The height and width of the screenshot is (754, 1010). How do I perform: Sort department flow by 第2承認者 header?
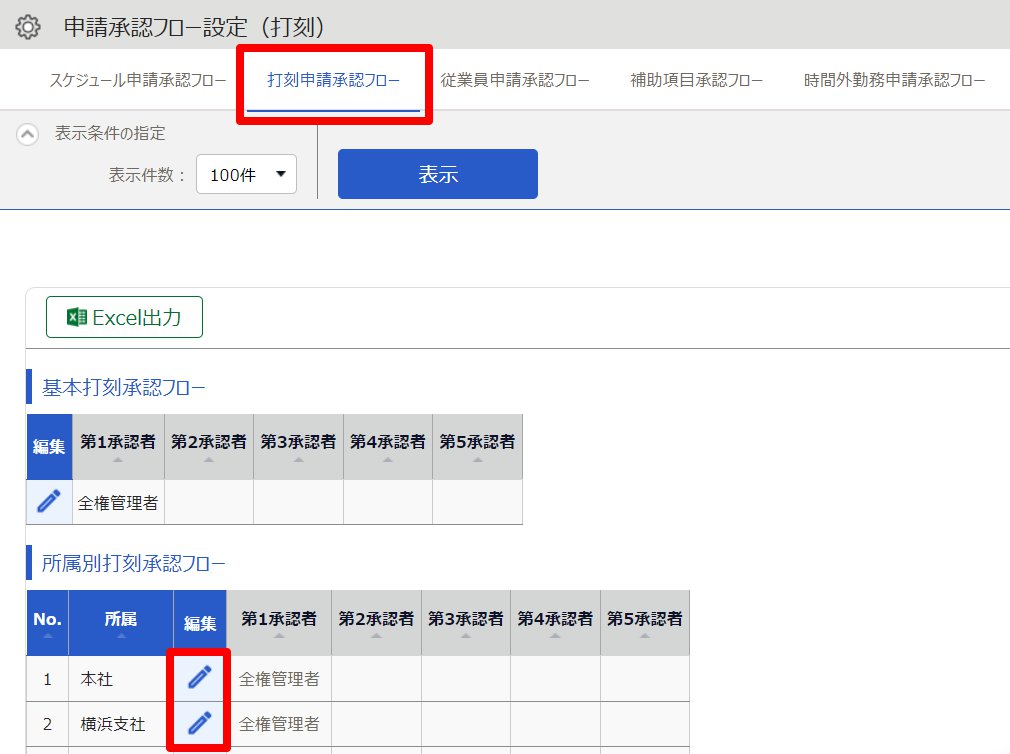coord(376,623)
